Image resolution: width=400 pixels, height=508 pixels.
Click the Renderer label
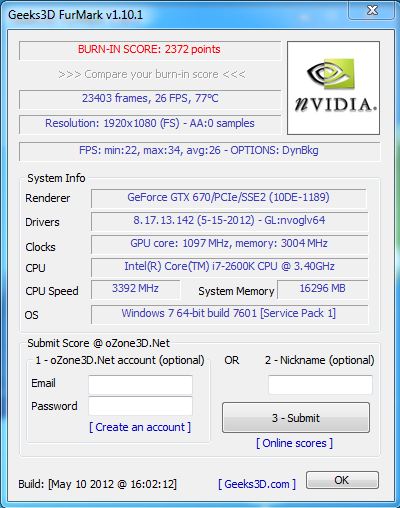click(48, 198)
